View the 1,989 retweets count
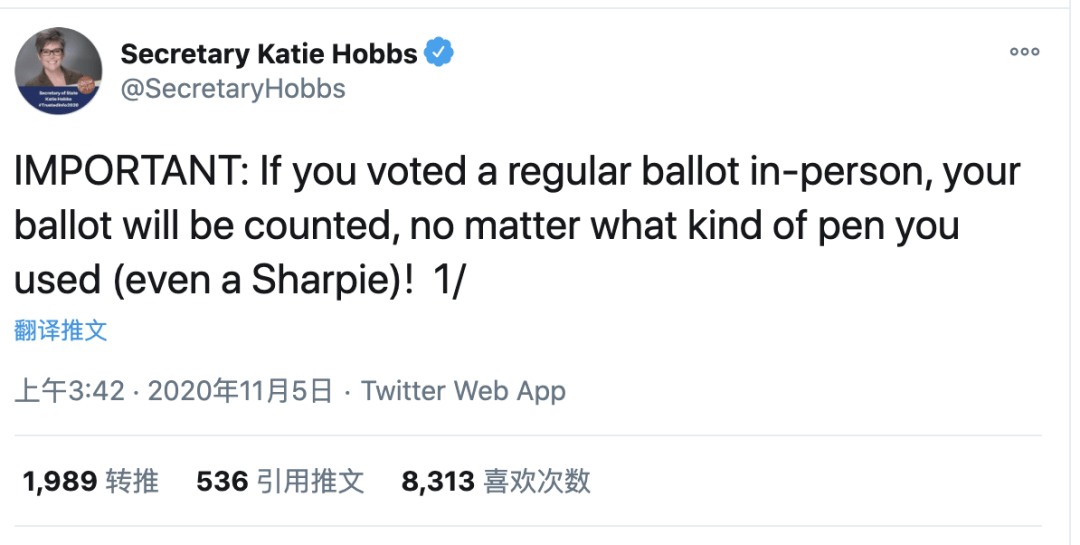The image size is (1080, 545). pos(60,481)
